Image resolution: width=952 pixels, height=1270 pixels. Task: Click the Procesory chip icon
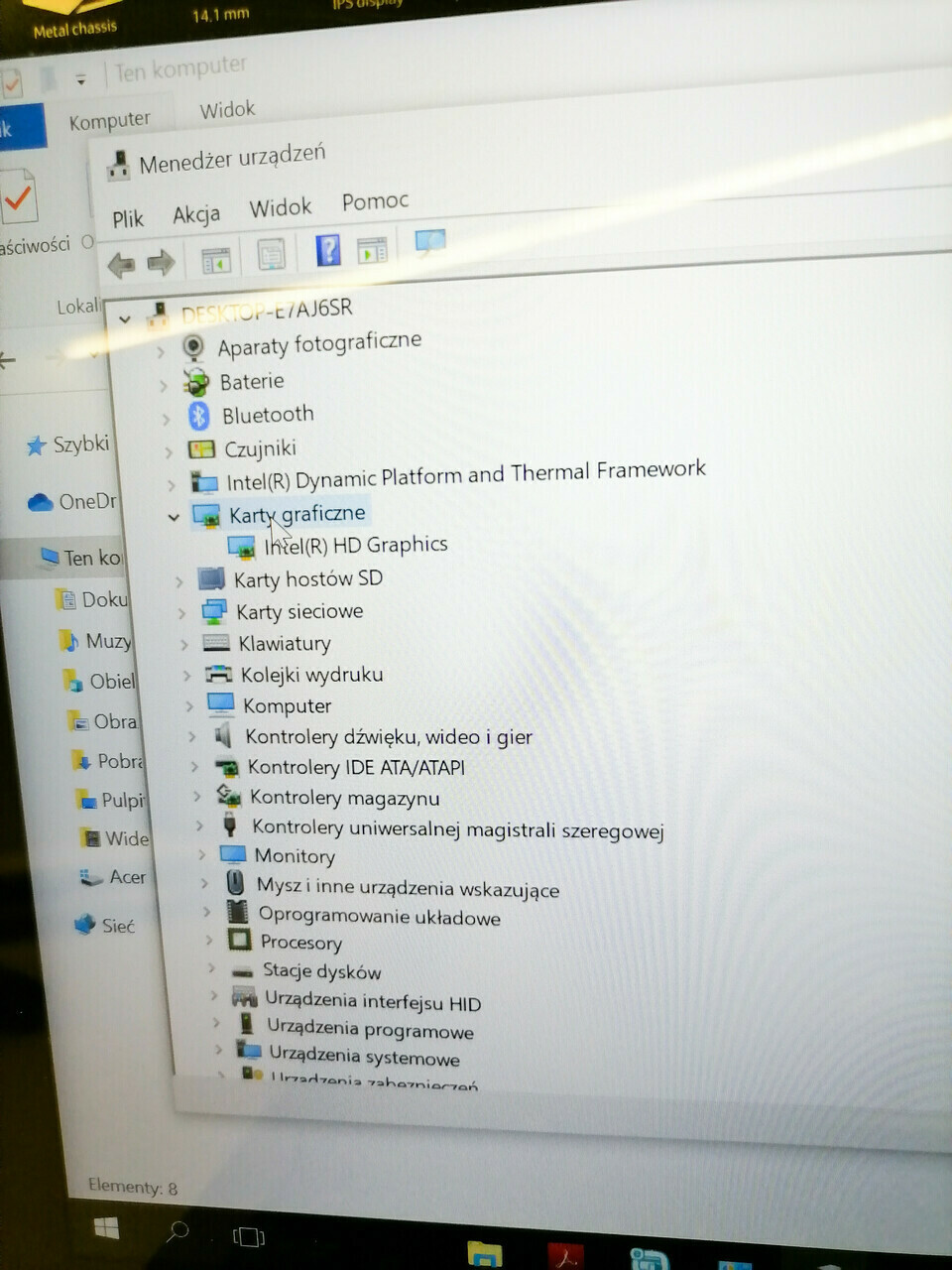click(239, 939)
